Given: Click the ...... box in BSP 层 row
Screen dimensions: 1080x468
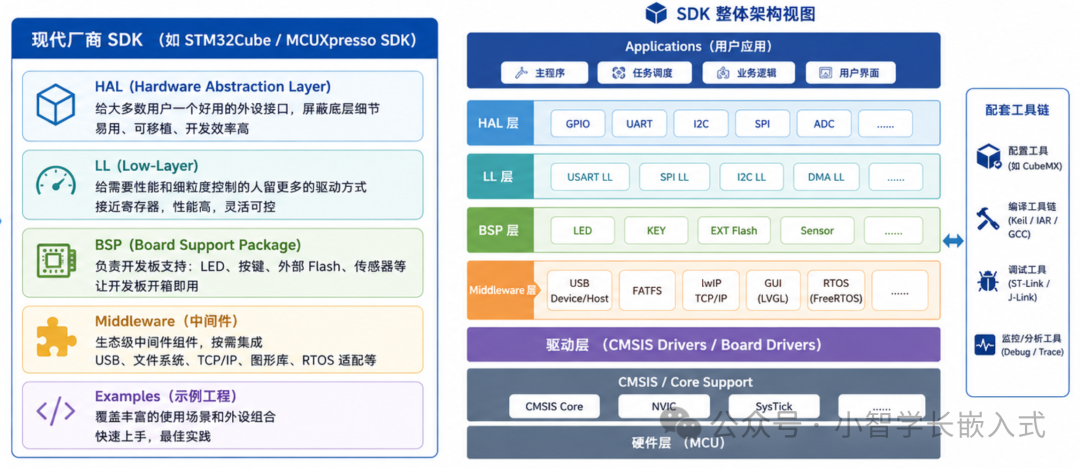Looking at the screenshot, I should click(893, 230).
